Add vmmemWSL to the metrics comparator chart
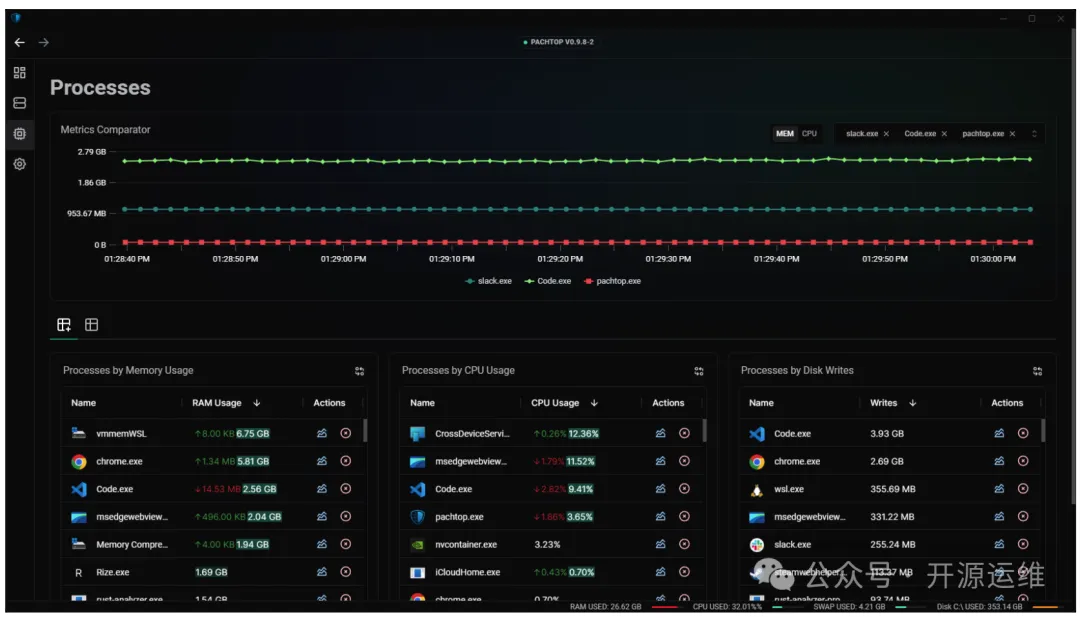The image size is (1080, 619). (321, 434)
